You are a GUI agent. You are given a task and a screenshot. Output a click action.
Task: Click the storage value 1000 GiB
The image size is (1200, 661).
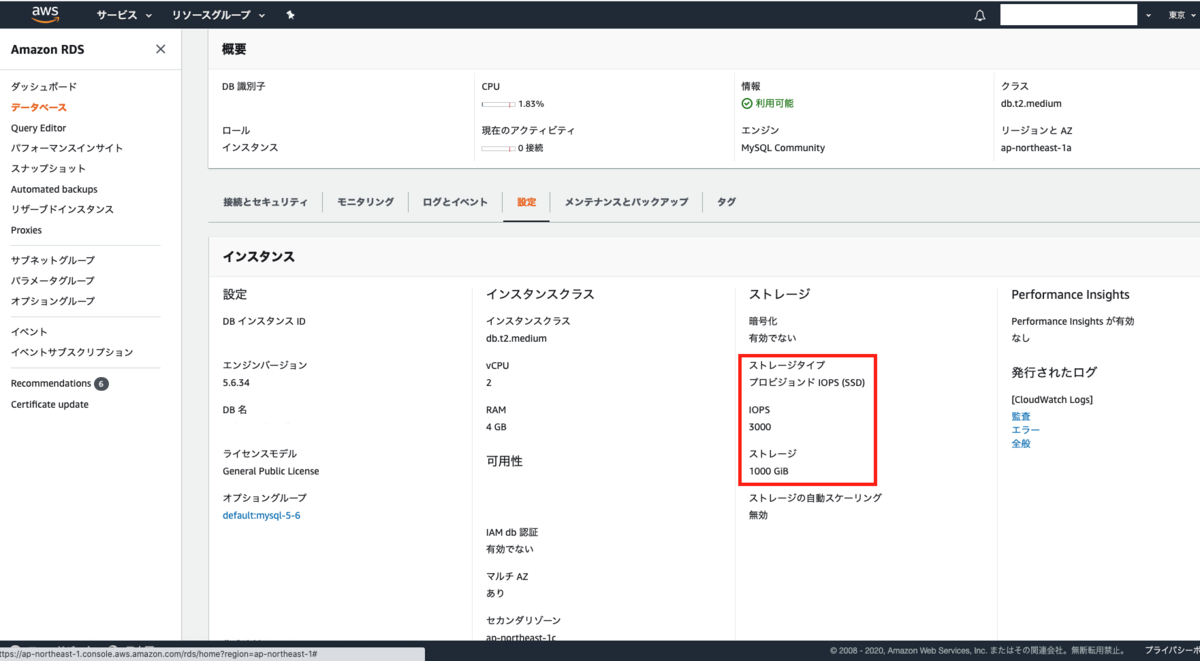click(x=769, y=471)
